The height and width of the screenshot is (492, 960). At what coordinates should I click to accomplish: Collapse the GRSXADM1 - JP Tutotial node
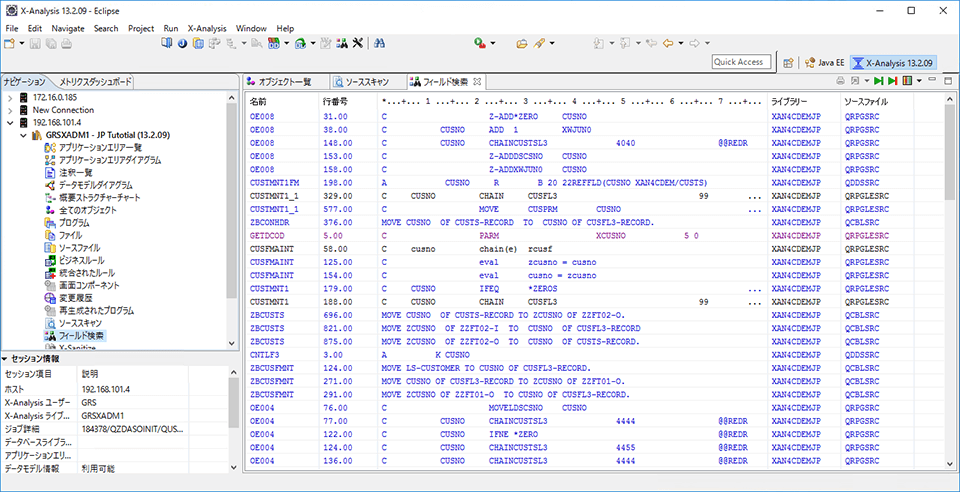pyautogui.click(x=23, y=135)
